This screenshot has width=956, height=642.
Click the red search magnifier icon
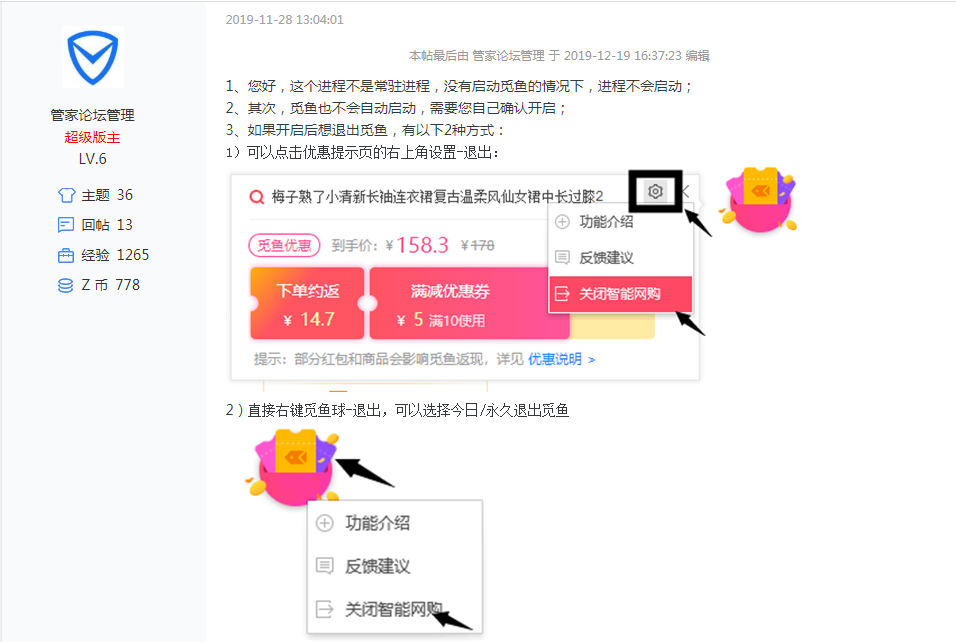(x=257, y=196)
